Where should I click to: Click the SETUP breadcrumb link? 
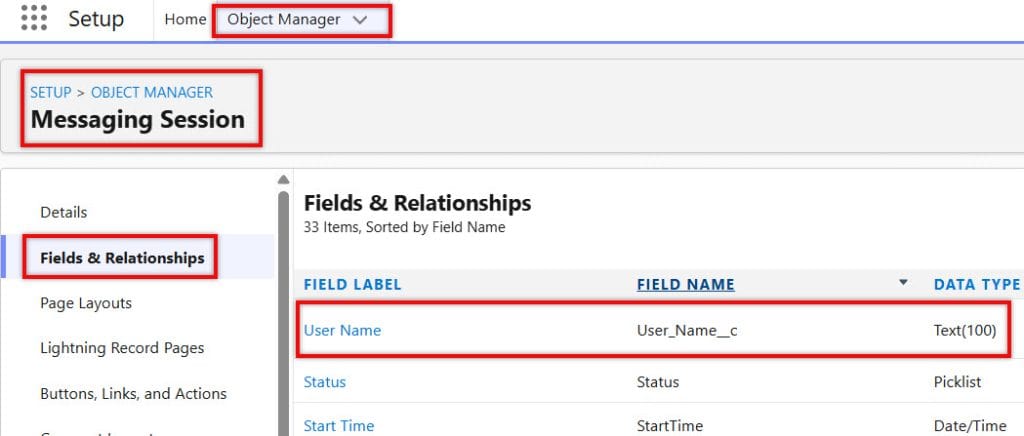[50, 93]
